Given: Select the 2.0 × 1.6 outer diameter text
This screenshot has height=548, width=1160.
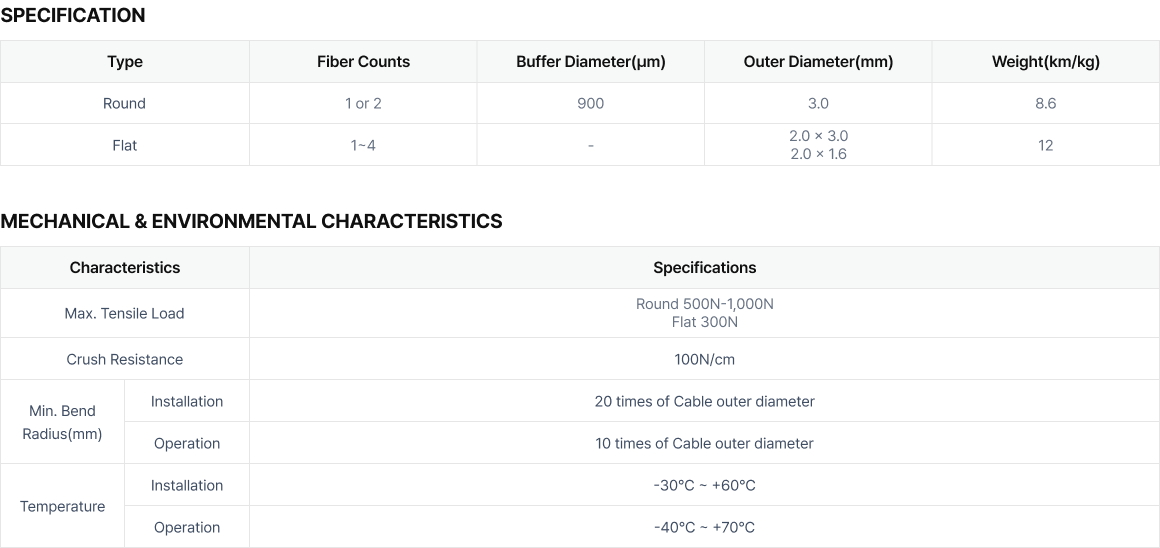Looking at the screenshot, I should coord(818,155).
